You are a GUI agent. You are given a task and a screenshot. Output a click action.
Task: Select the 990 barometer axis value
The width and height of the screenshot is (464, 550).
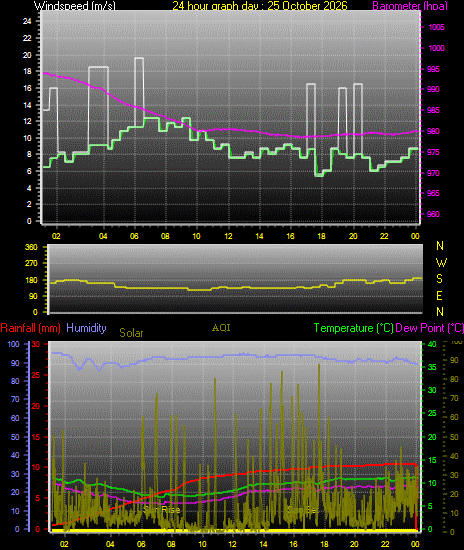[x=433, y=89]
